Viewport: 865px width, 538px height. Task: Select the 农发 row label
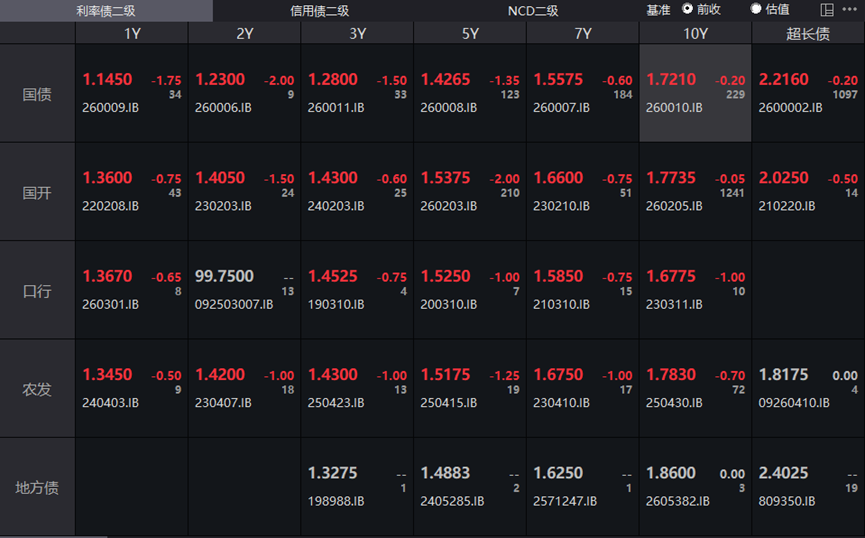click(38, 388)
